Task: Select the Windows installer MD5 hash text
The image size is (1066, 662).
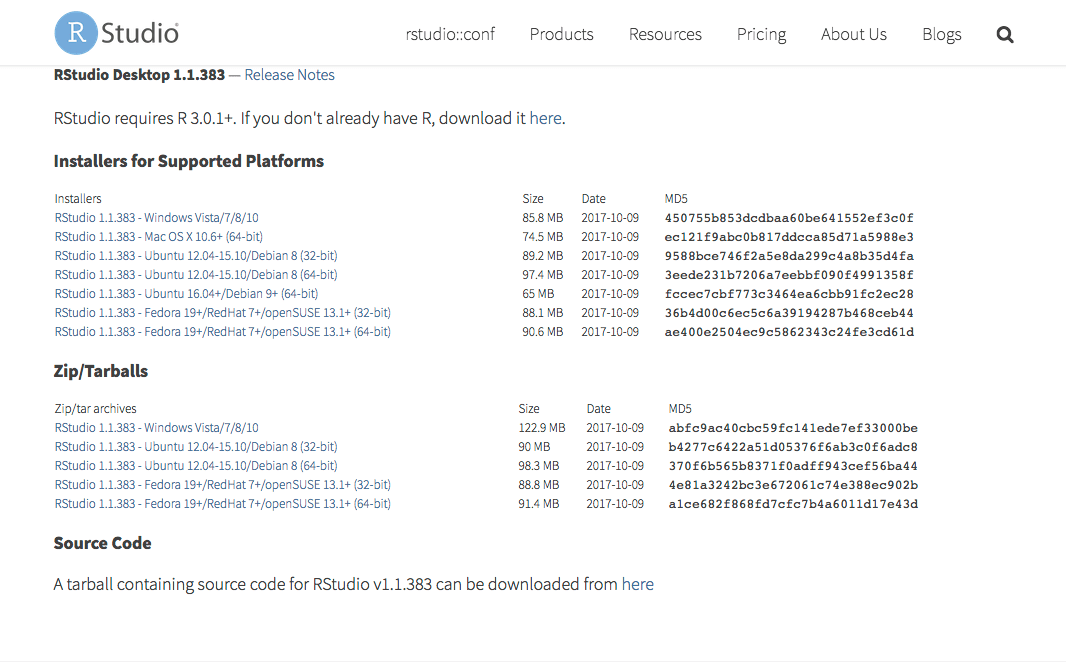Action: click(x=788, y=218)
